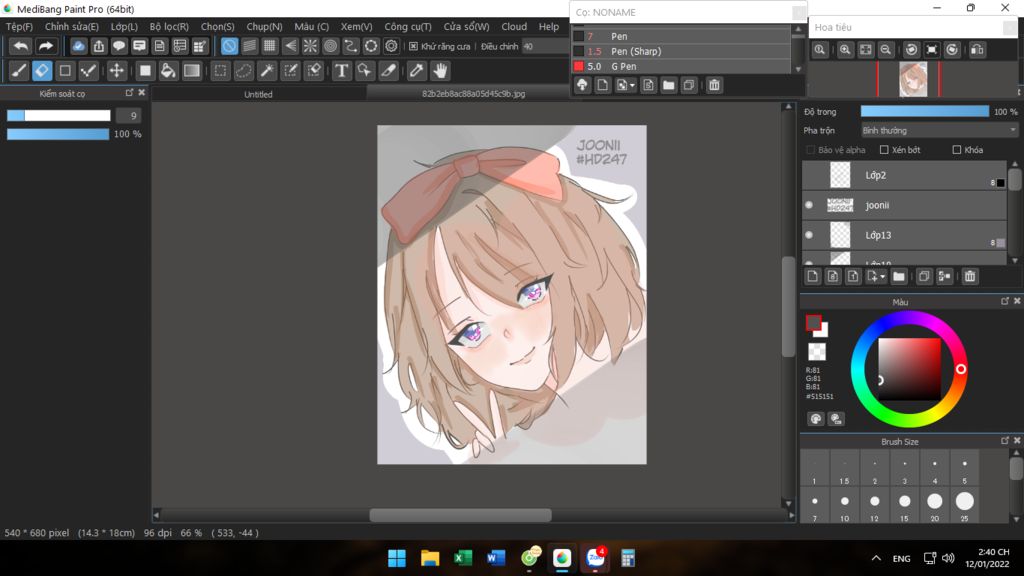Open the add brush type dropdown arrow
Screen dimensions: 1024x576
[x=632, y=86]
